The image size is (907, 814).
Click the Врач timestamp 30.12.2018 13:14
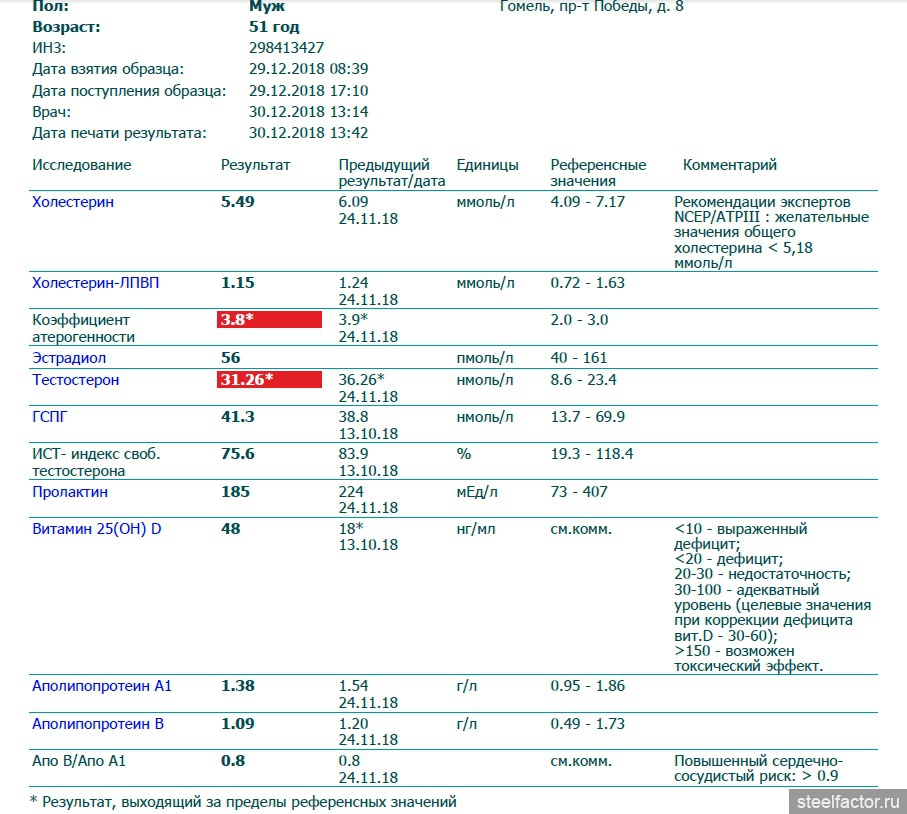[308, 112]
